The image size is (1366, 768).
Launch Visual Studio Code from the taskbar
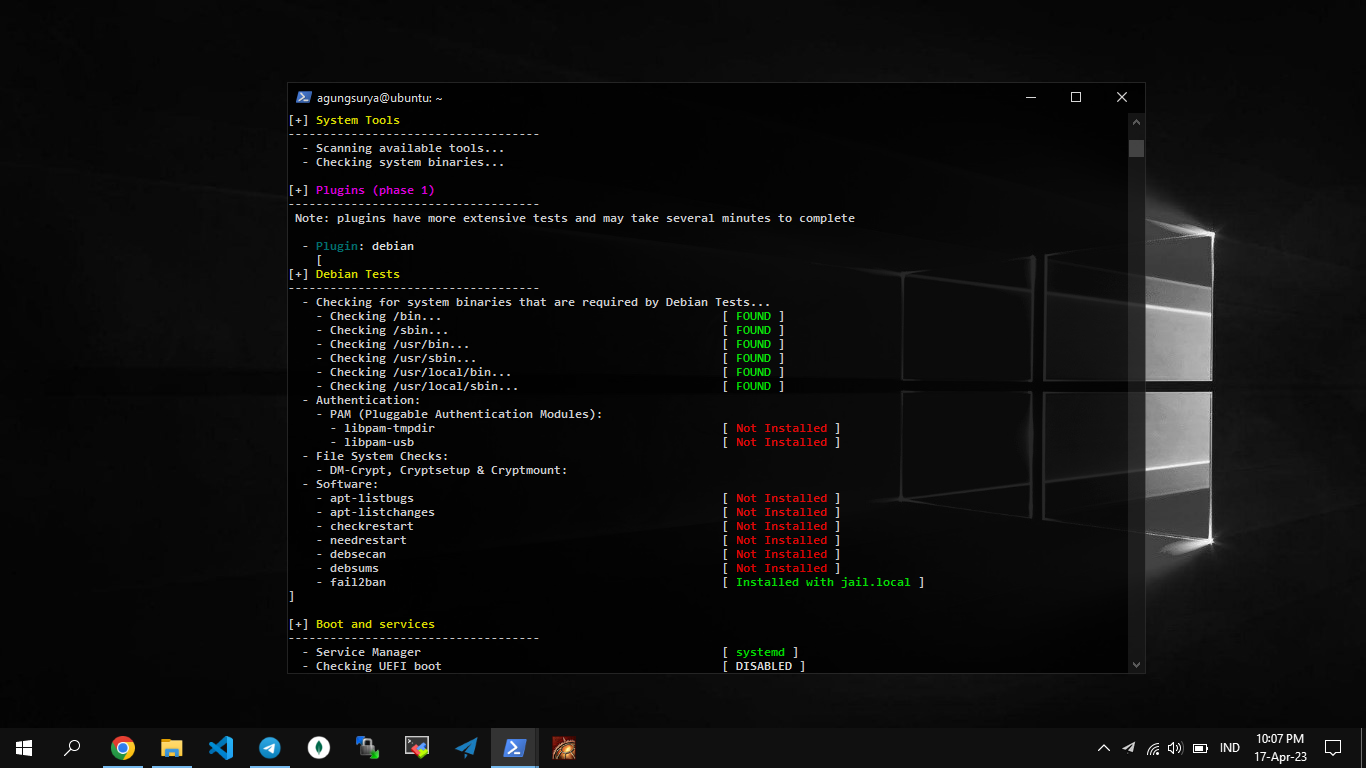tap(221, 747)
